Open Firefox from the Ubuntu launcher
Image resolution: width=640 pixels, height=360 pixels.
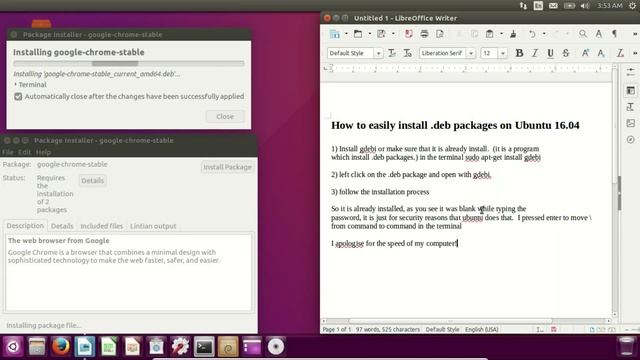pyautogui.click(x=61, y=347)
